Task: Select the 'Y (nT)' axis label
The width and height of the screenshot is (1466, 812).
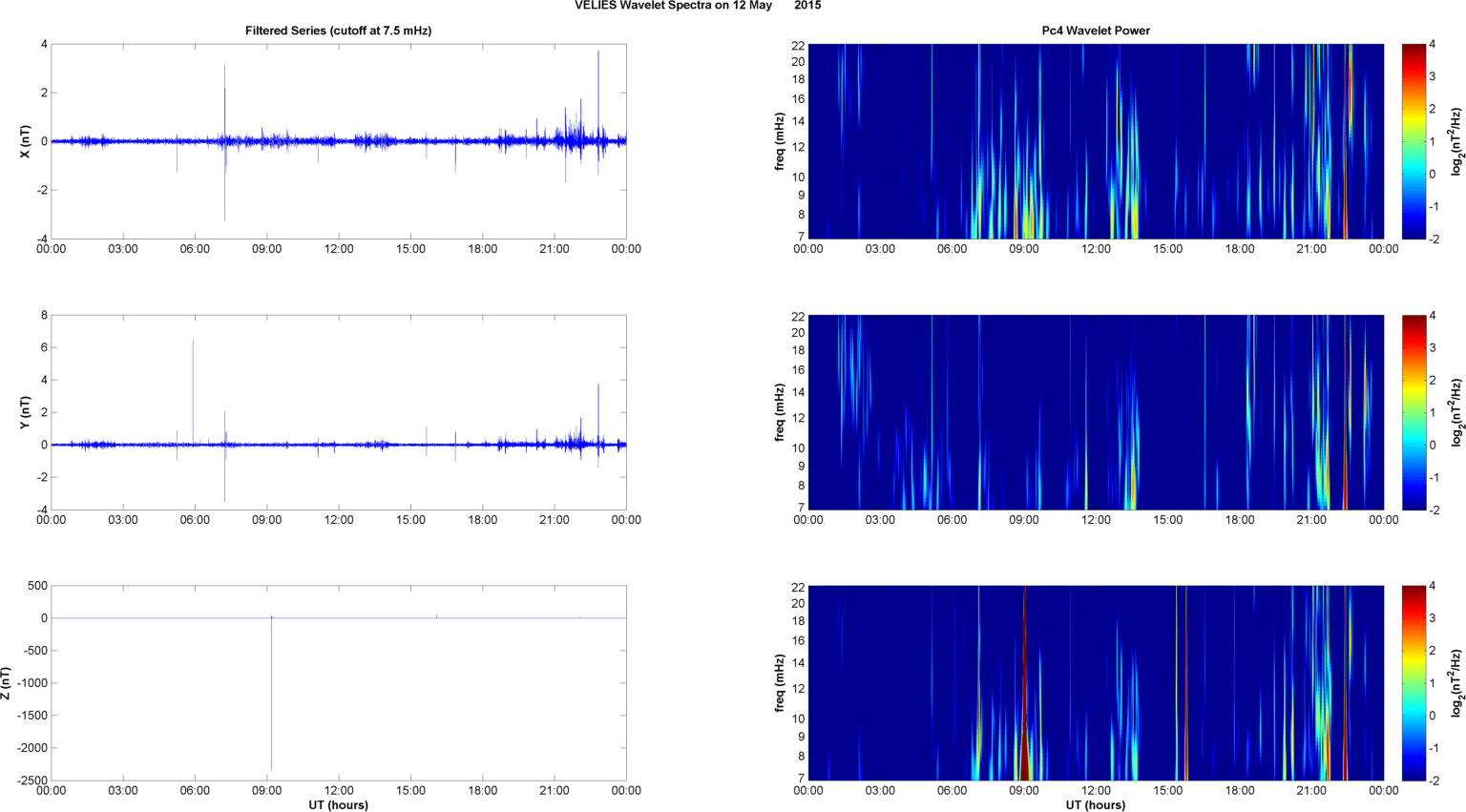Action: click(x=27, y=412)
